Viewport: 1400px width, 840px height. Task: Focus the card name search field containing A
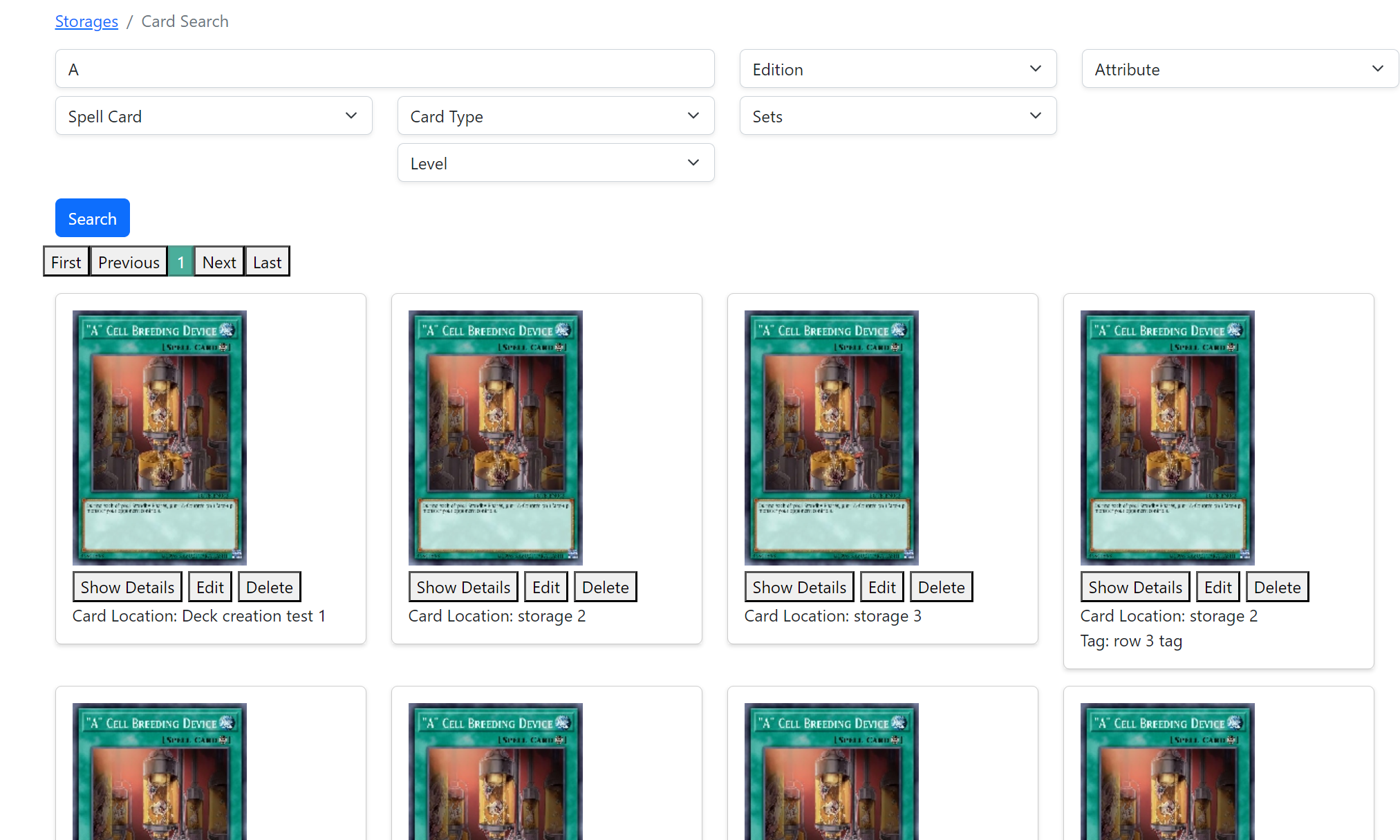[384, 68]
